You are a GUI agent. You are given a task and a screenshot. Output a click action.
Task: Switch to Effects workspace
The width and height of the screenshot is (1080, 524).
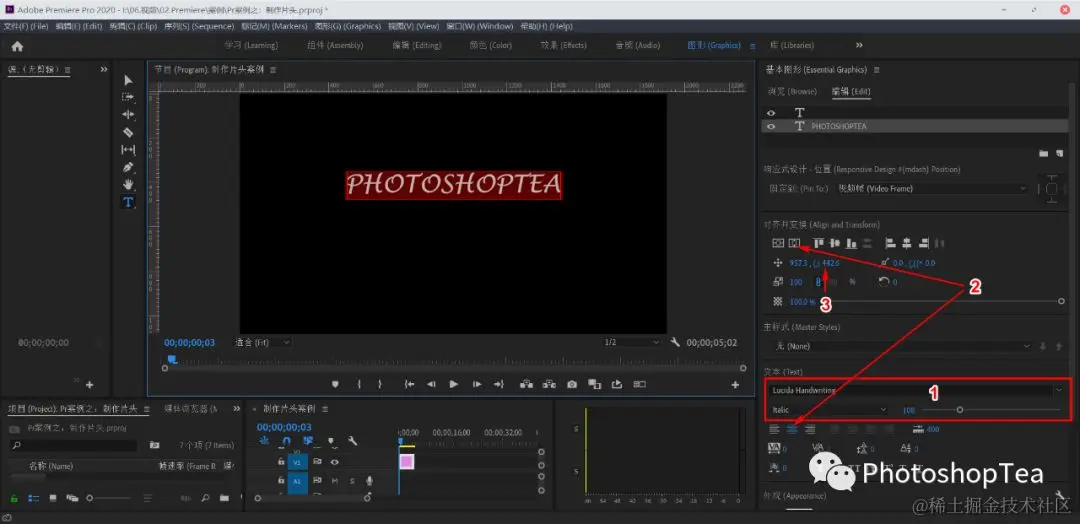tap(563, 45)
